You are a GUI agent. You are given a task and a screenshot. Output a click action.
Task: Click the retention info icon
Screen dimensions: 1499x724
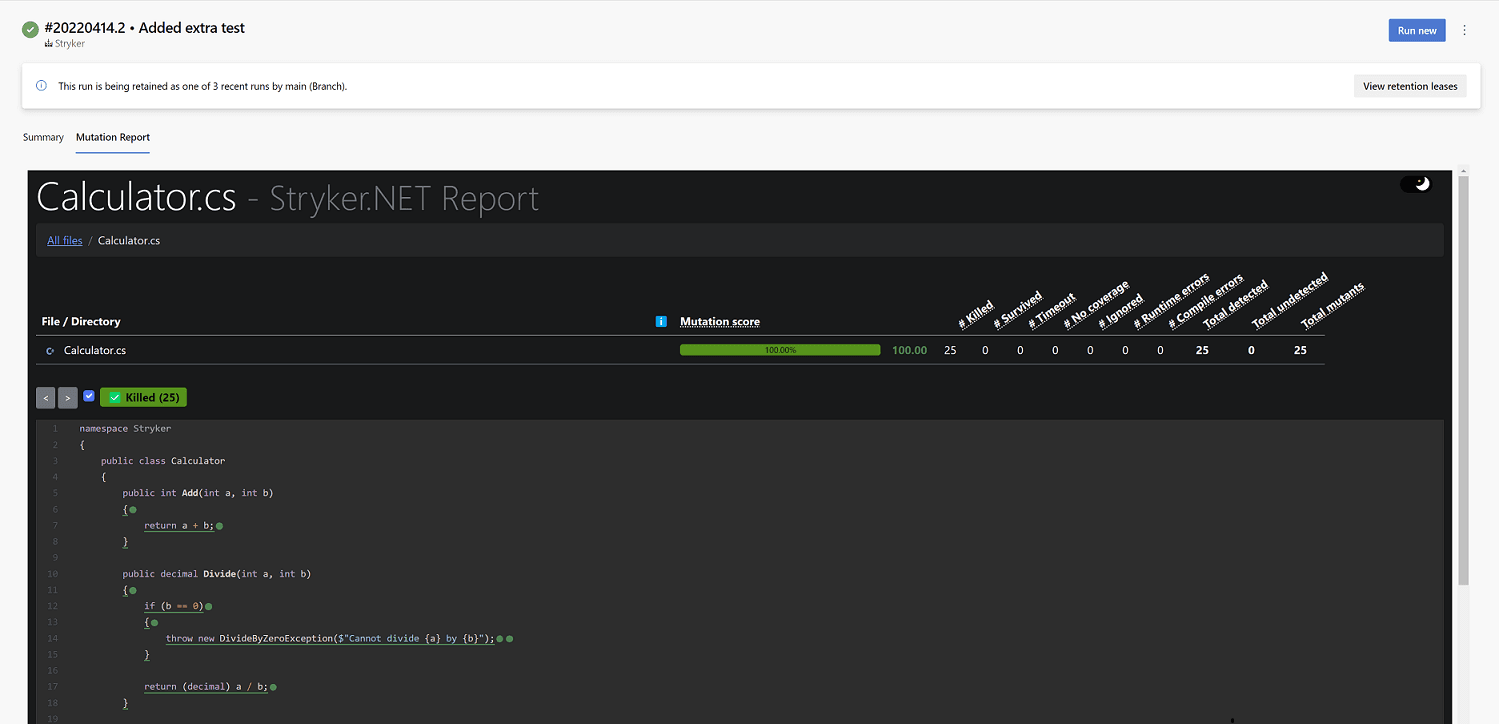click(42, 86)
